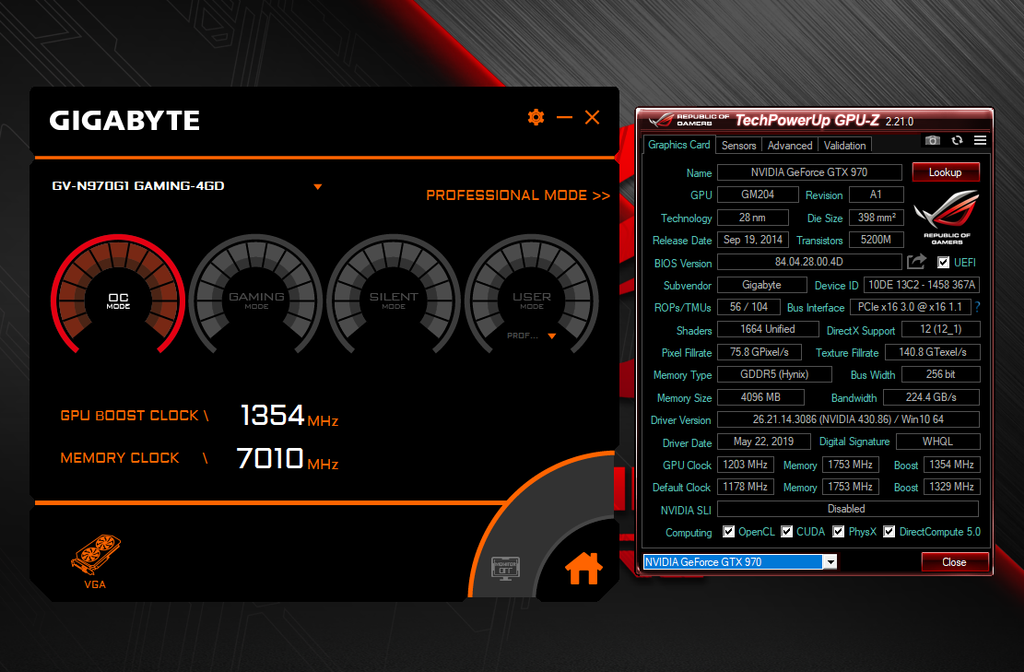Screen dimensions: 1024x672
Task: Minimize the Gigabyte window
Action: 564,118
